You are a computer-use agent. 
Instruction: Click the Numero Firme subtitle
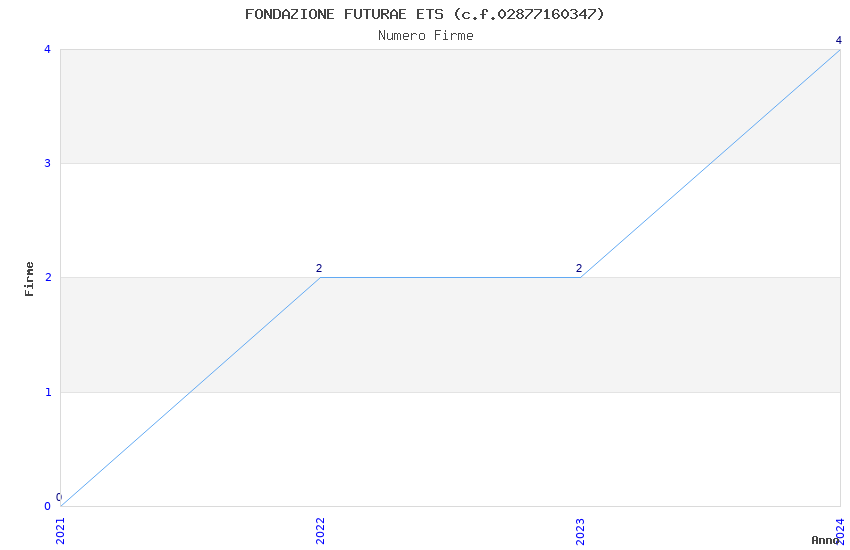pyautogui.click(x=425, y=35)
